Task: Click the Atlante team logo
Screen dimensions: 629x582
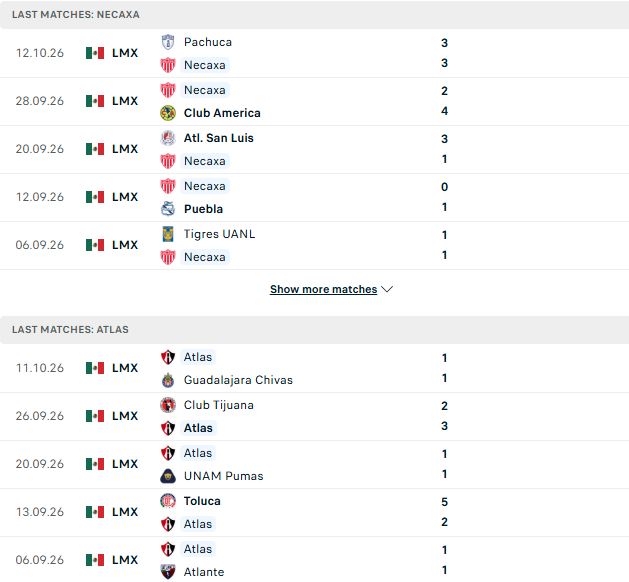Action: (168, 572)
